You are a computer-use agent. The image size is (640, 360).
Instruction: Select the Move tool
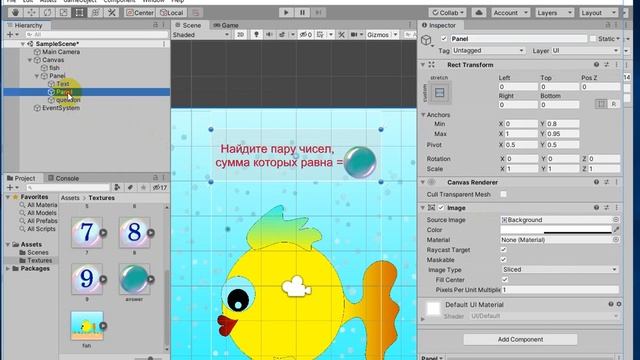pos(31,13)
